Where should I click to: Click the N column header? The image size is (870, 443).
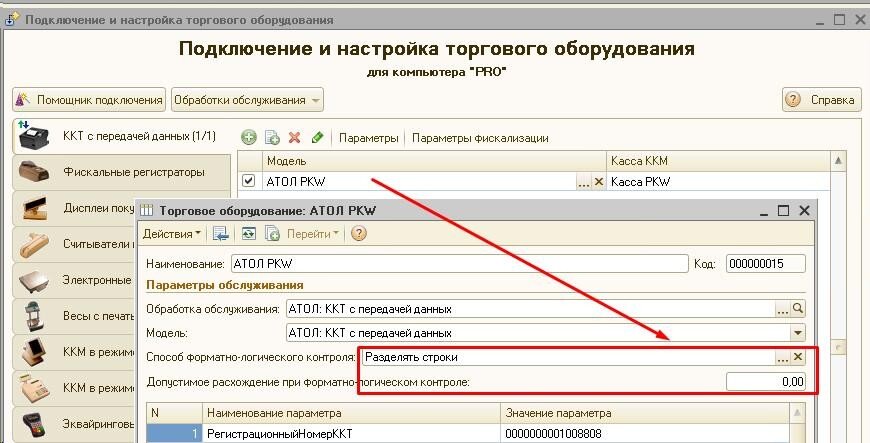tap(175, 413)
